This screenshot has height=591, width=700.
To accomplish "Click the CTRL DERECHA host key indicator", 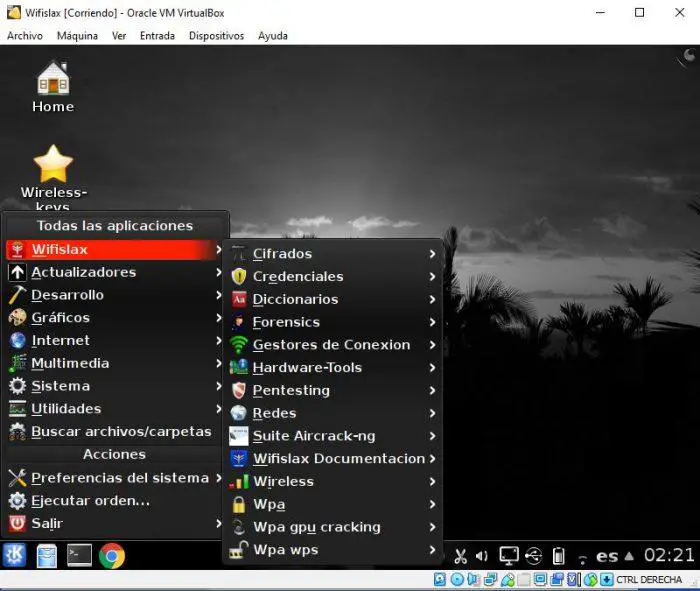I will coord(649,579).
